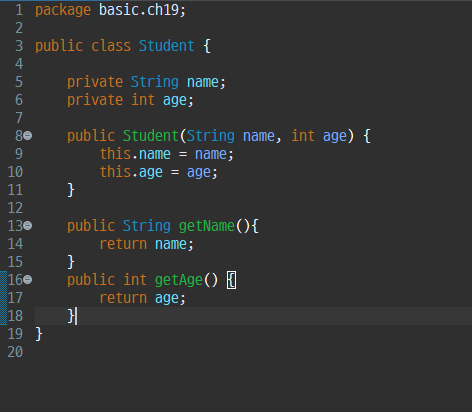The height and width of the screenshot is (412, 472).
Task: Click class closing brace on line 19
Action: [x=39, y=334]
